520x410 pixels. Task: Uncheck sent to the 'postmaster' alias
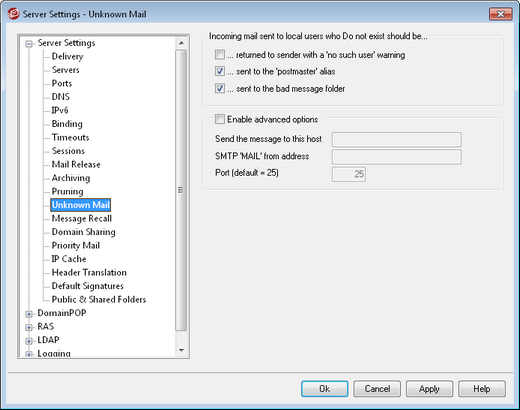pos(220,71)
